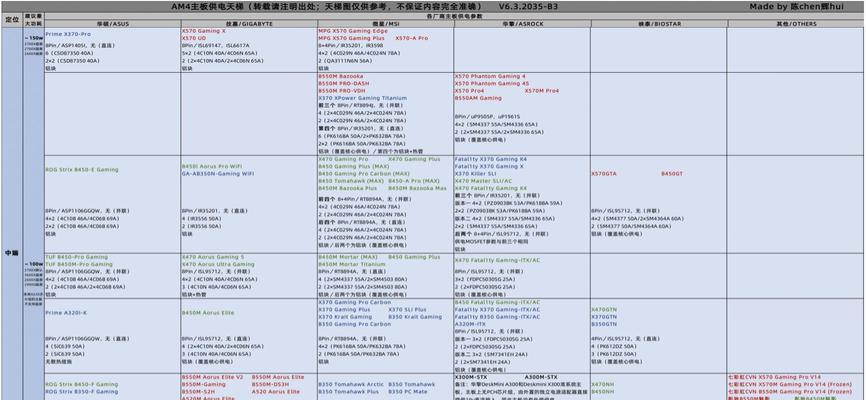
Task: Click the MPG X570 Gaming Plus entry
Action: pos(351,38)
